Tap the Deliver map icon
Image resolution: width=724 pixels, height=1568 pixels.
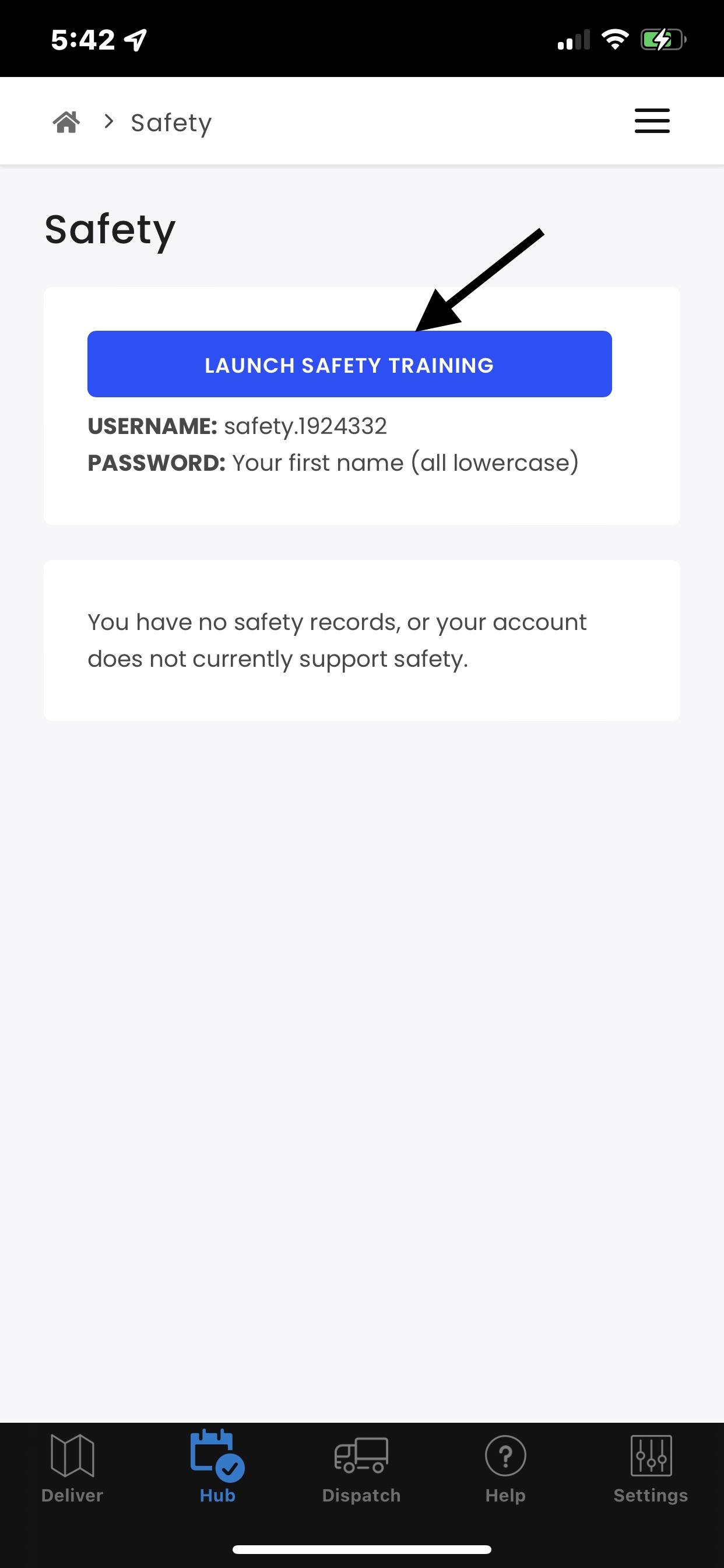(72, 1455)
